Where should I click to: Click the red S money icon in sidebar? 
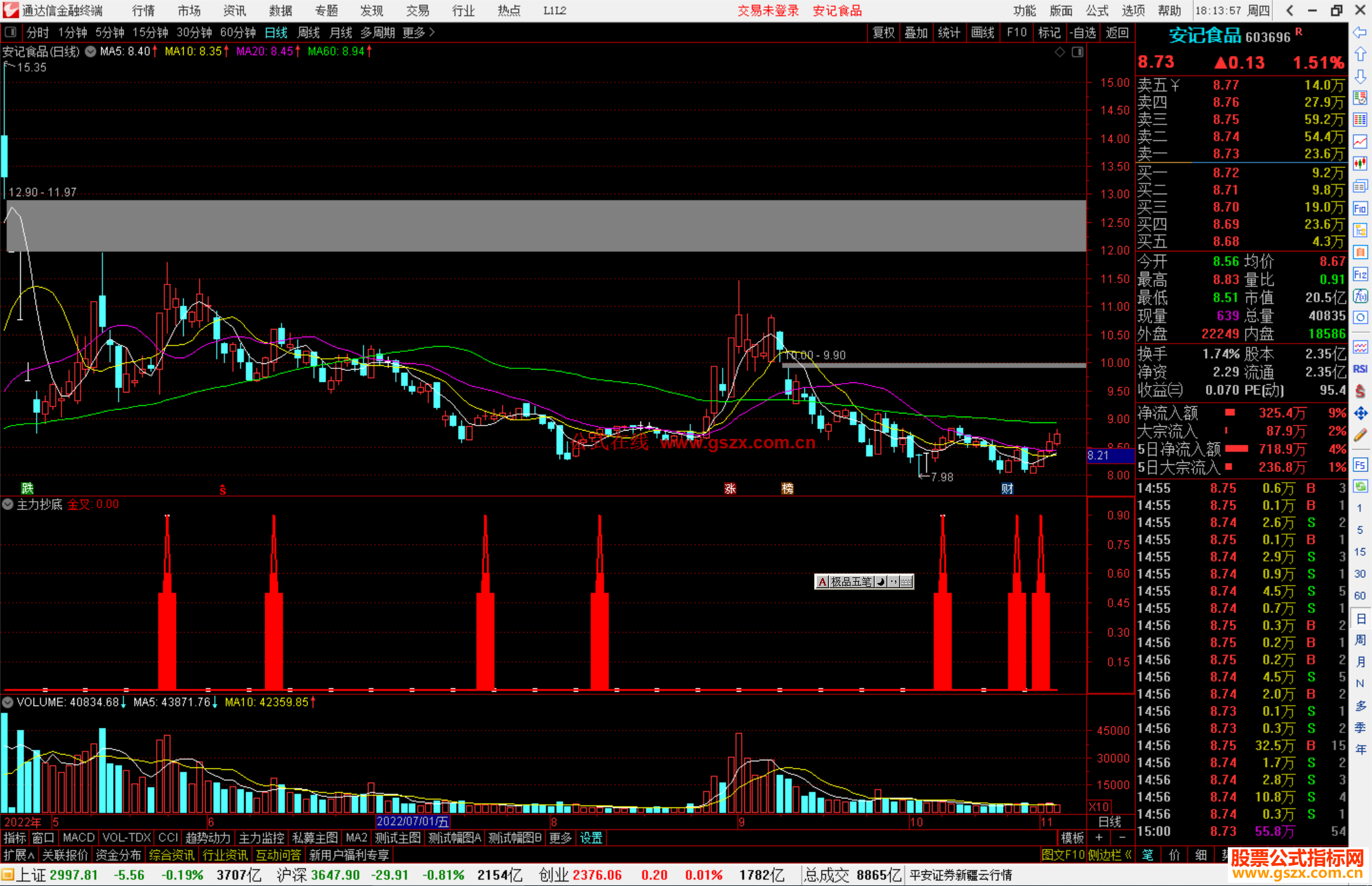pyautogui.click(x=1359, y=391)
